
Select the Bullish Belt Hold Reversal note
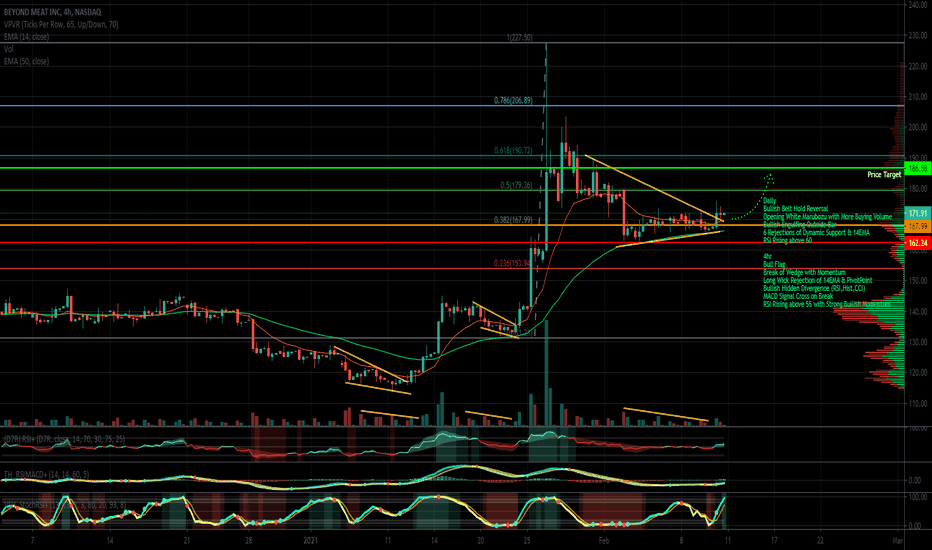[795, 209]
